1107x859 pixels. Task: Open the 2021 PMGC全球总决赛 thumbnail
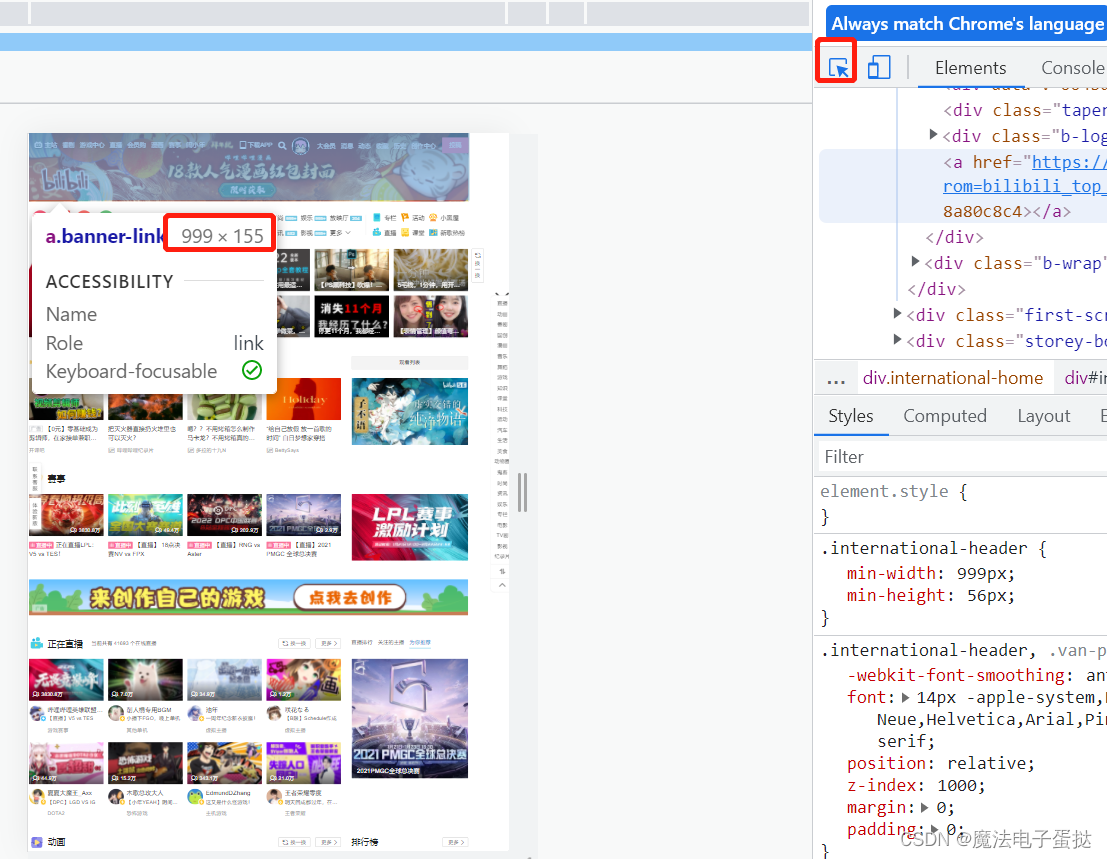(x=409, y=719)
